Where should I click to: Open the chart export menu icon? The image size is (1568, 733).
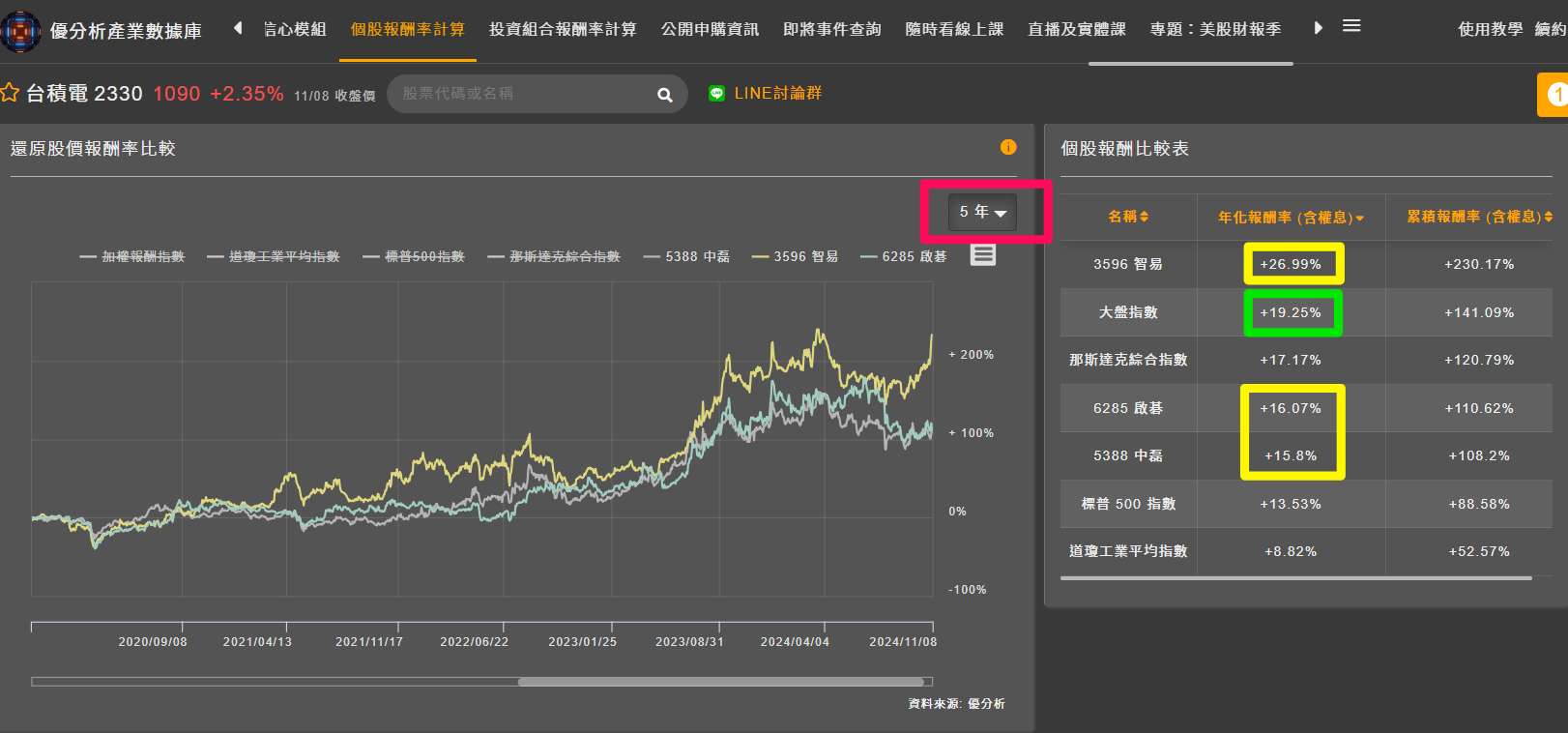[x=983, y=255]
